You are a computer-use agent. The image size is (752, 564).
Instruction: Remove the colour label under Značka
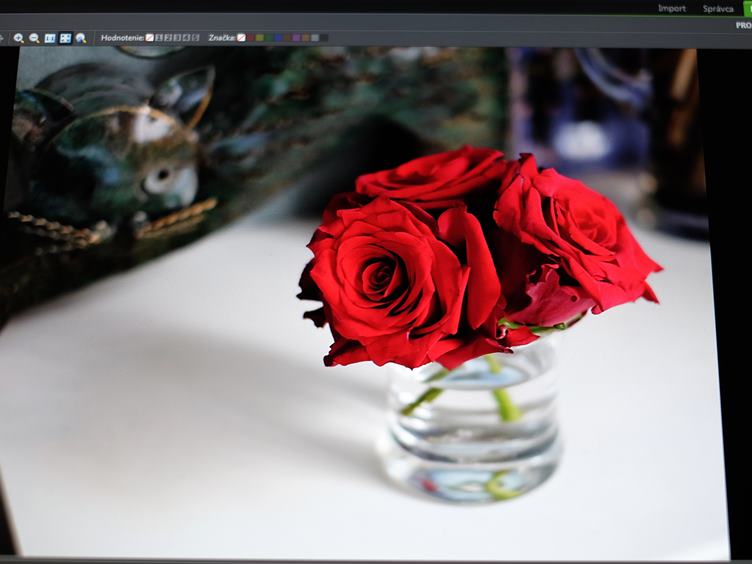pyautogui.click(x=241, y=37)
